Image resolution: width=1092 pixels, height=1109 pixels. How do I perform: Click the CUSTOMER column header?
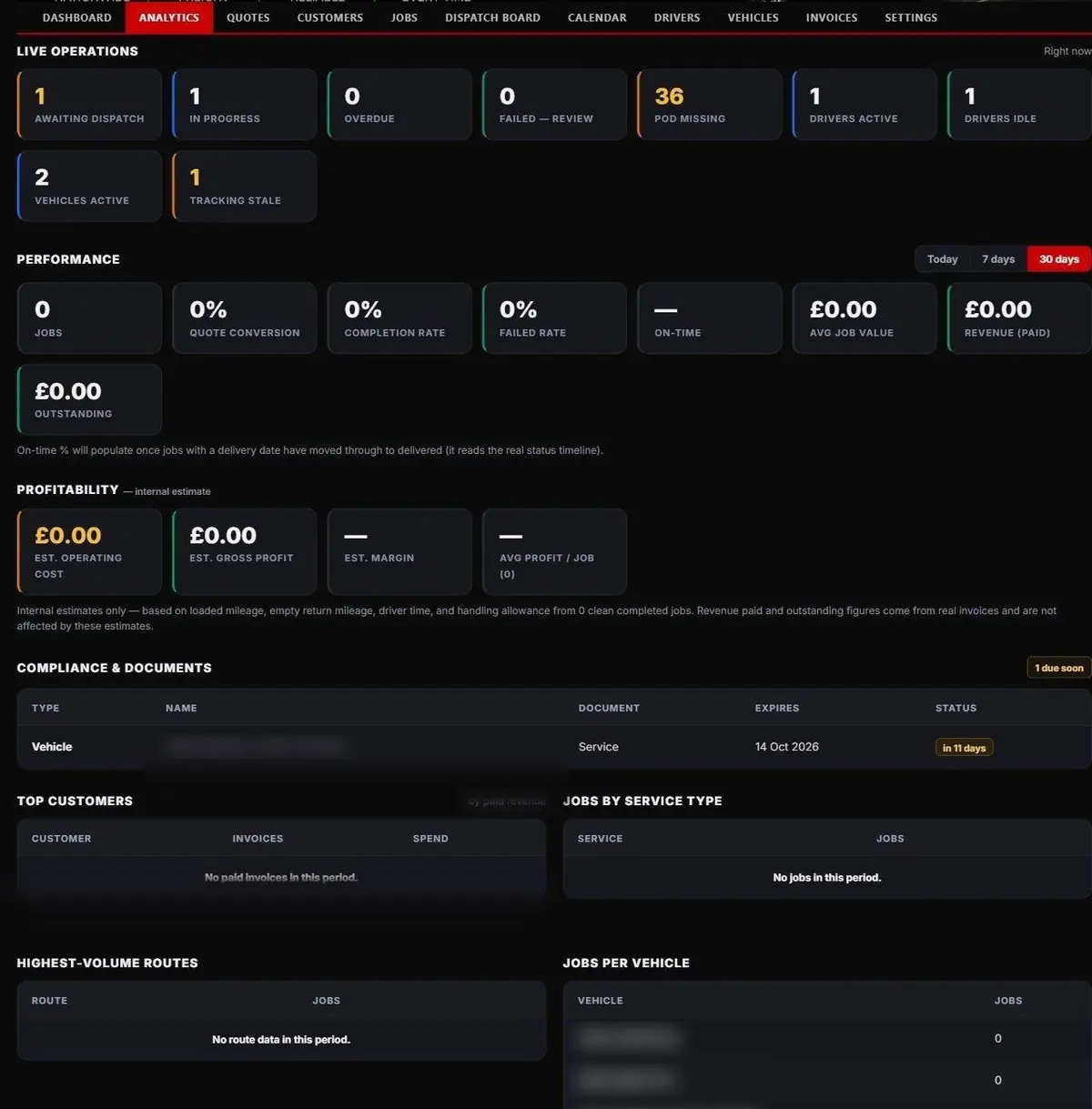(x=61, y=839)
